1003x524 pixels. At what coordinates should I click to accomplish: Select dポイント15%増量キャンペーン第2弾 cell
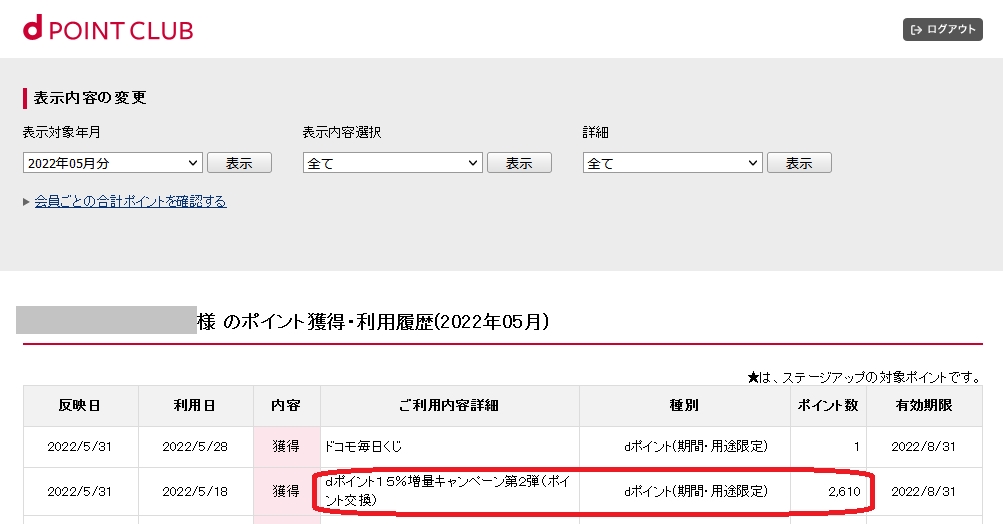pyautogui.click(x=450, y=491)
